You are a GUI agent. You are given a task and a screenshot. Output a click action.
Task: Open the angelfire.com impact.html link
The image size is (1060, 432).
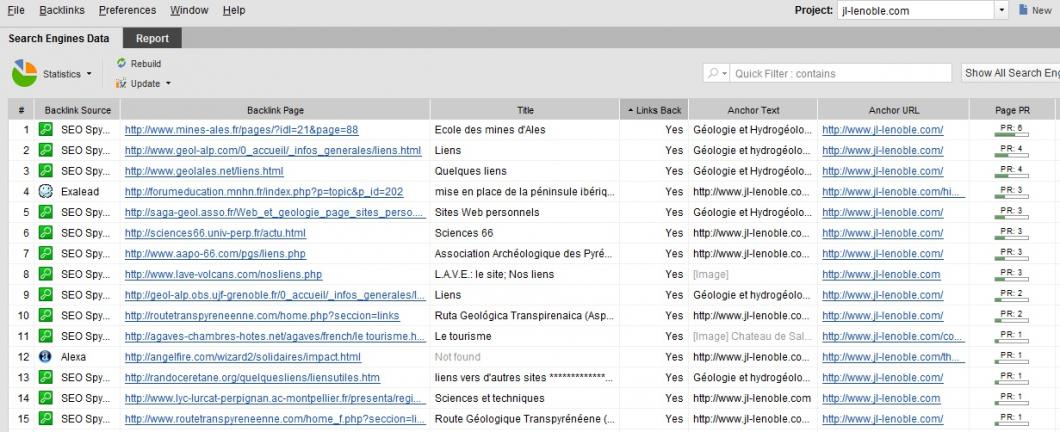pos(243,357)
